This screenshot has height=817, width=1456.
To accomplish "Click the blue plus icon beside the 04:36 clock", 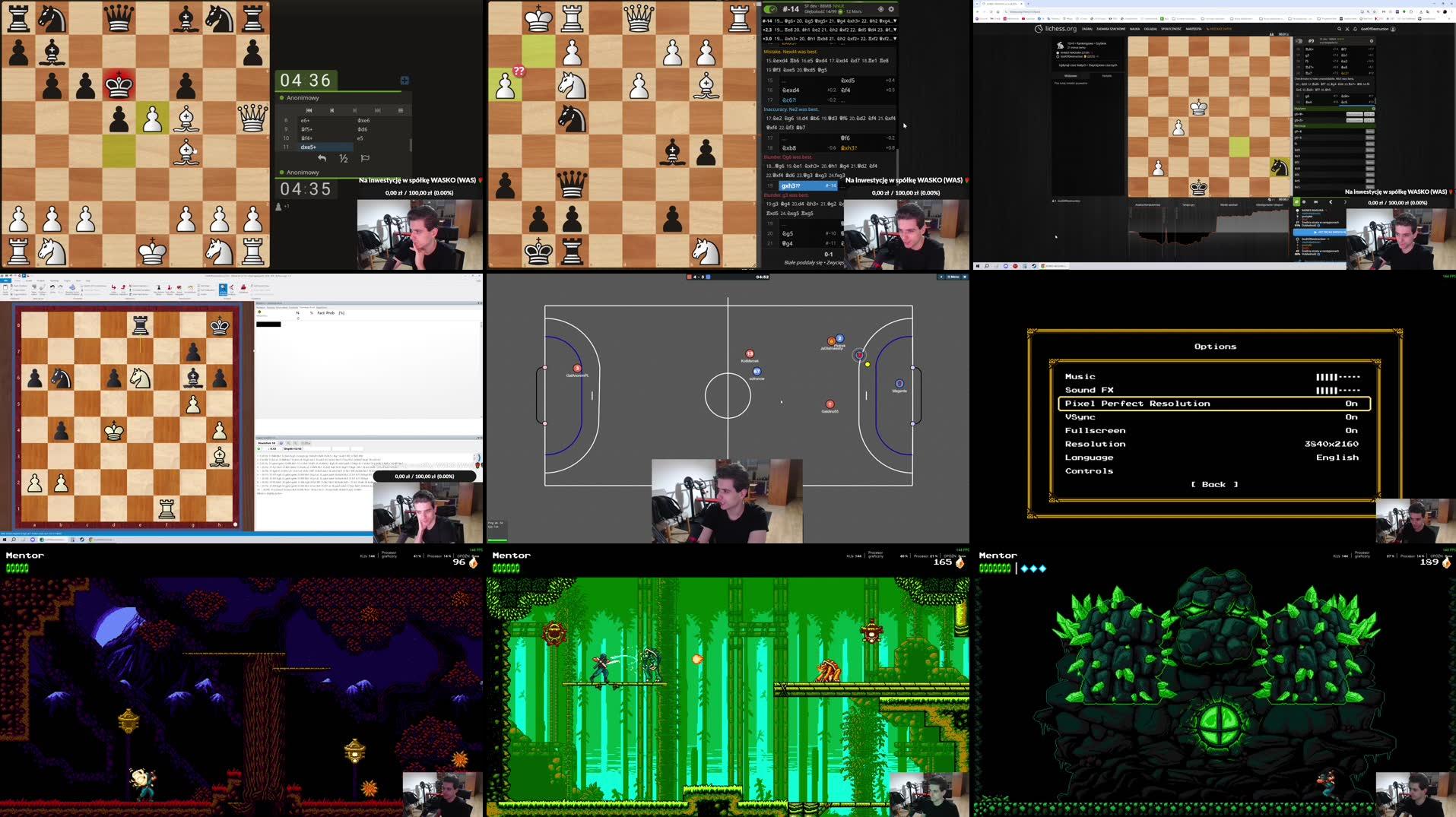I will pos(404,80).
